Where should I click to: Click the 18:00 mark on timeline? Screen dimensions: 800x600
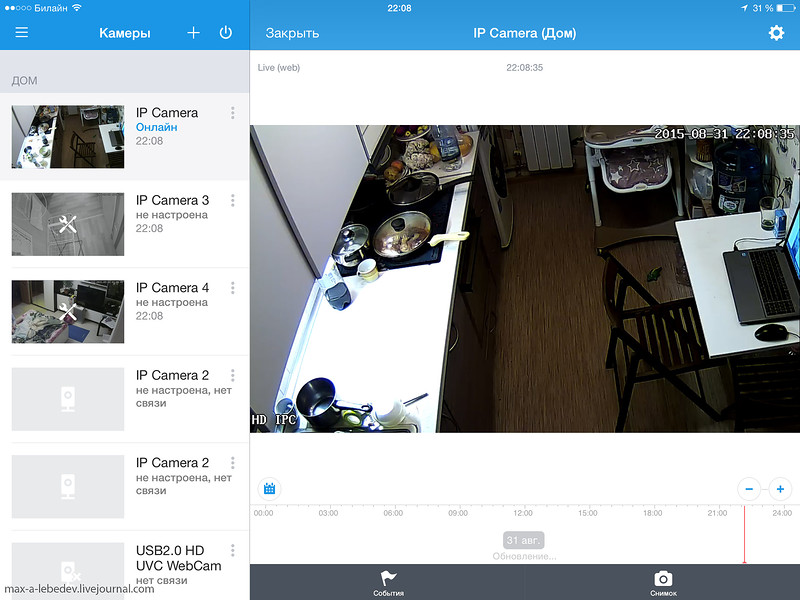tap(653, 513)
